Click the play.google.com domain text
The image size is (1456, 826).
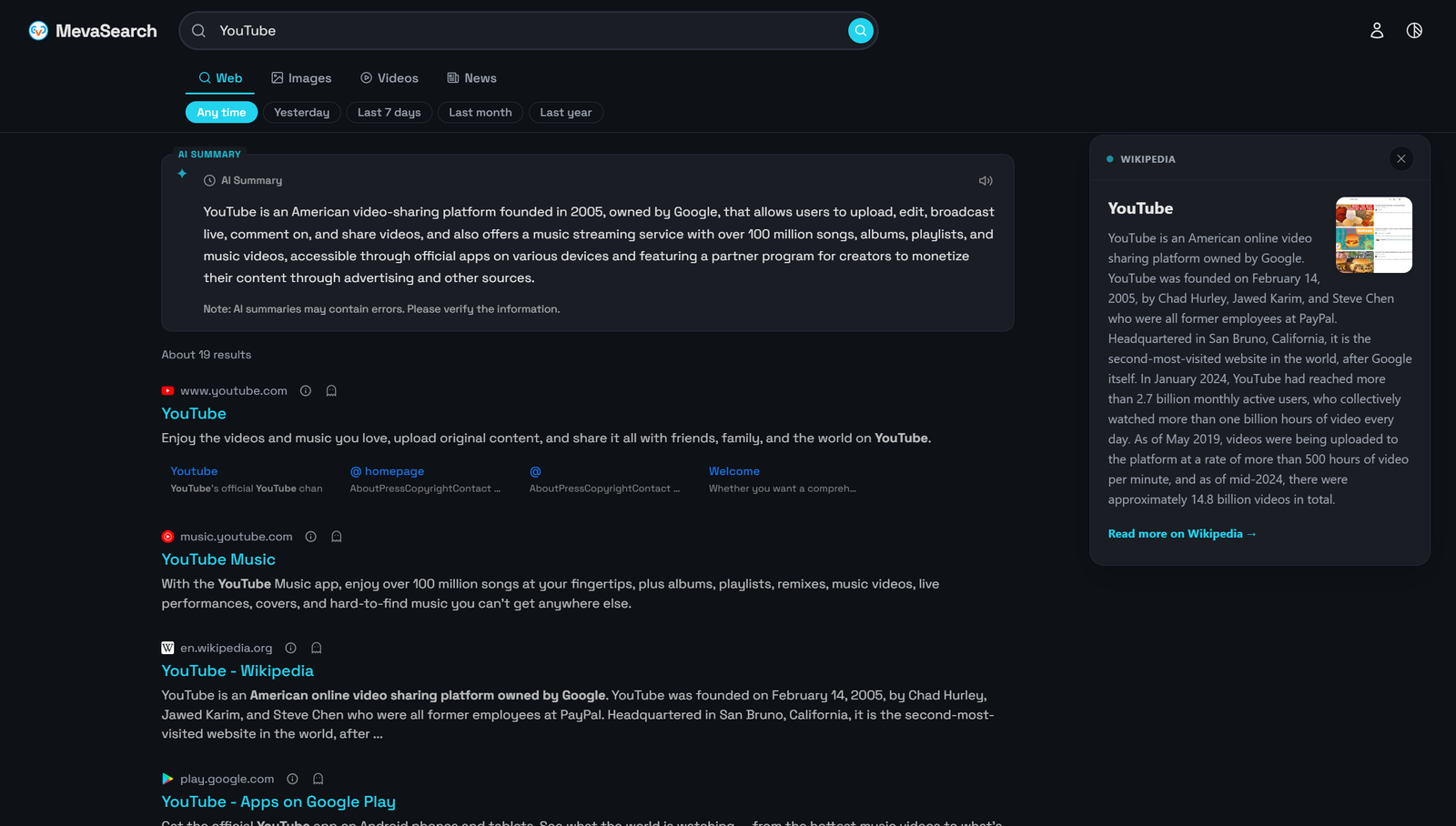(x=227, y=780)
